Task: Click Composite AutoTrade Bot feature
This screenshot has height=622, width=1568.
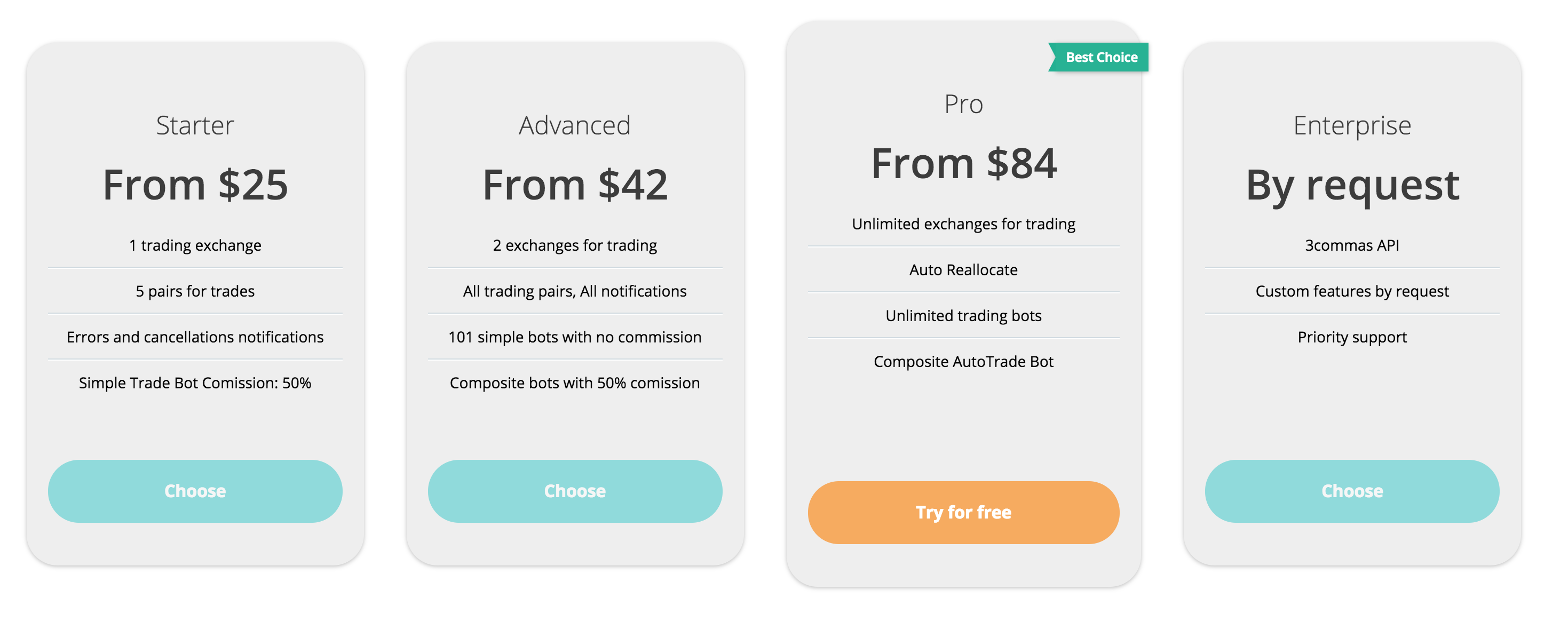Action: [x=963, y=362]
